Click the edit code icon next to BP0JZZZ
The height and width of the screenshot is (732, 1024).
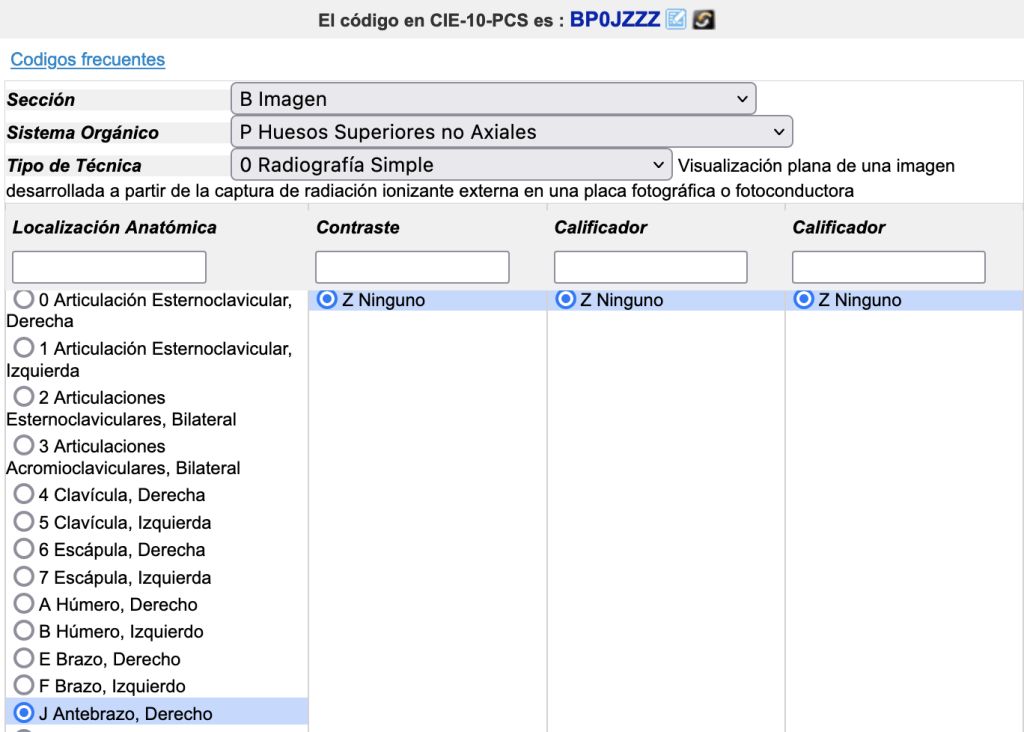(x=676, y=20)
